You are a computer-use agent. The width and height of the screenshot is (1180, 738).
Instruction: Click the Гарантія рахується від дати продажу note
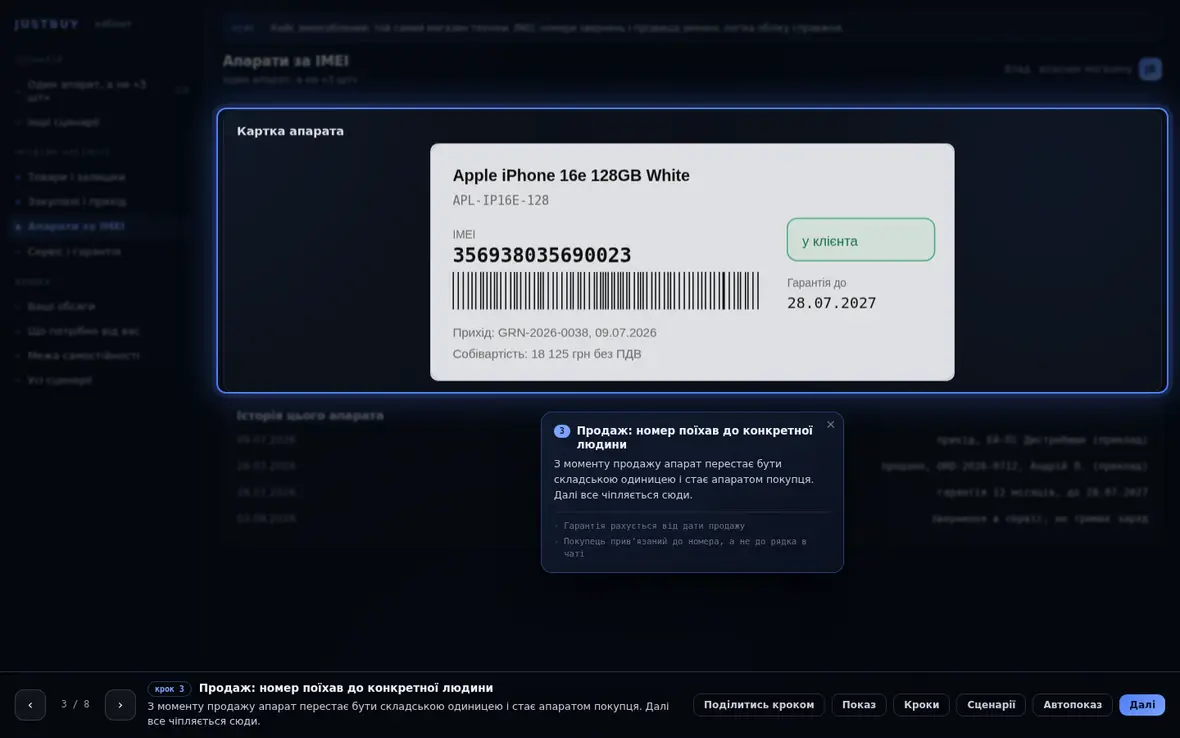click(653, 526)
